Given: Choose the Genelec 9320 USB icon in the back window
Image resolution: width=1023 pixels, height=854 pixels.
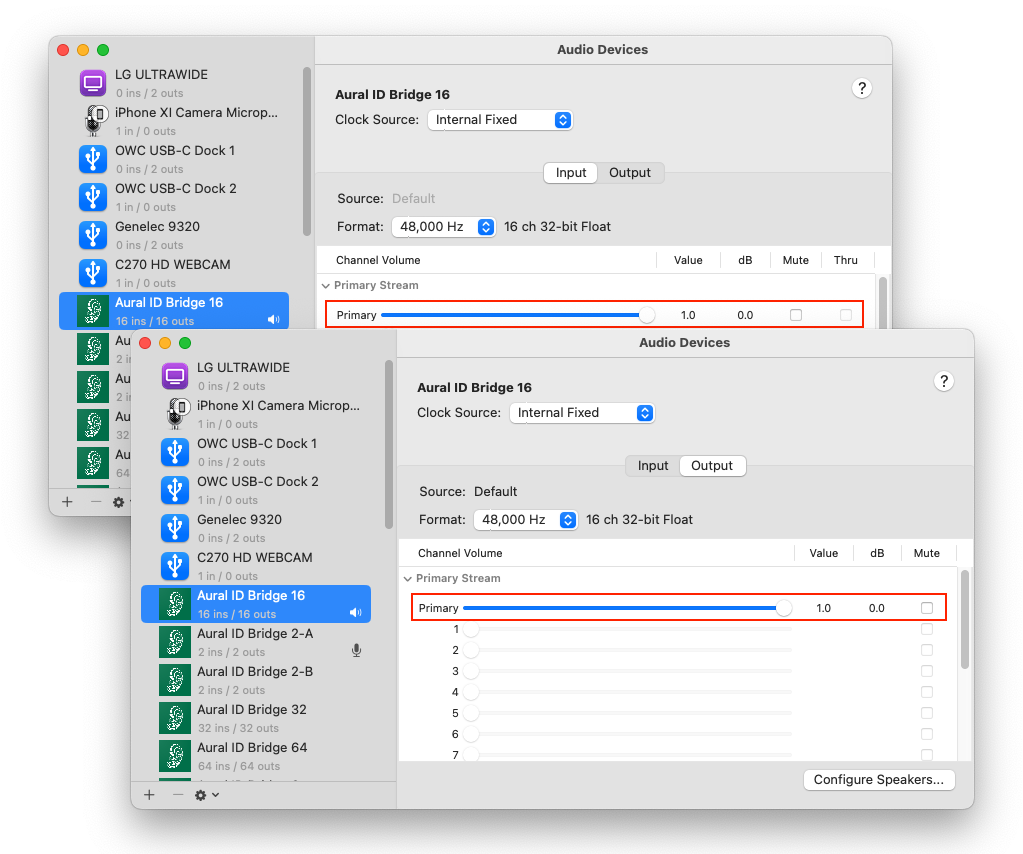Looking at the screenshot, I should (93, 235).
